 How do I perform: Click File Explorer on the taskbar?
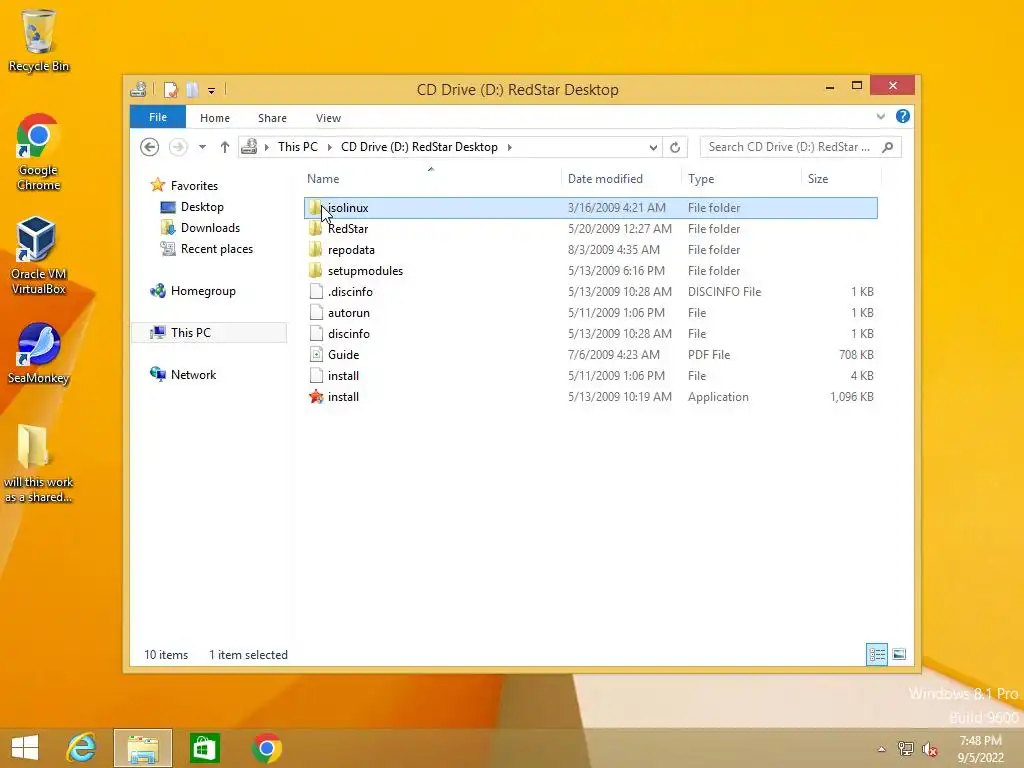[x=143, y=748]
